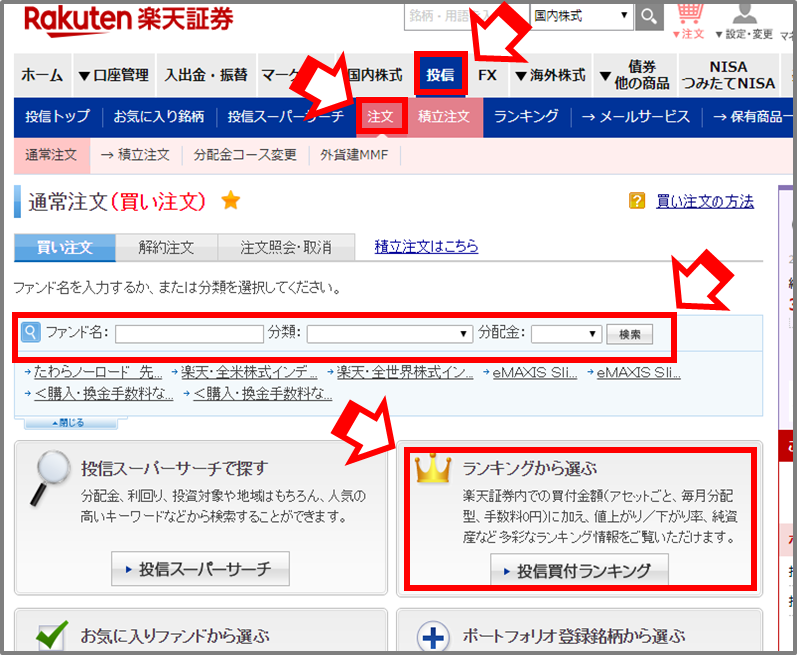Open お気に入り銘柄 submenu
The width and height of the screenshot is (797, 655).
159,117
